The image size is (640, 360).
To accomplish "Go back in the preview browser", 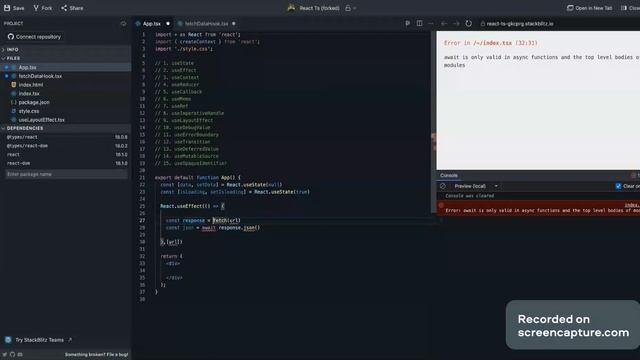I will (444, 24).
